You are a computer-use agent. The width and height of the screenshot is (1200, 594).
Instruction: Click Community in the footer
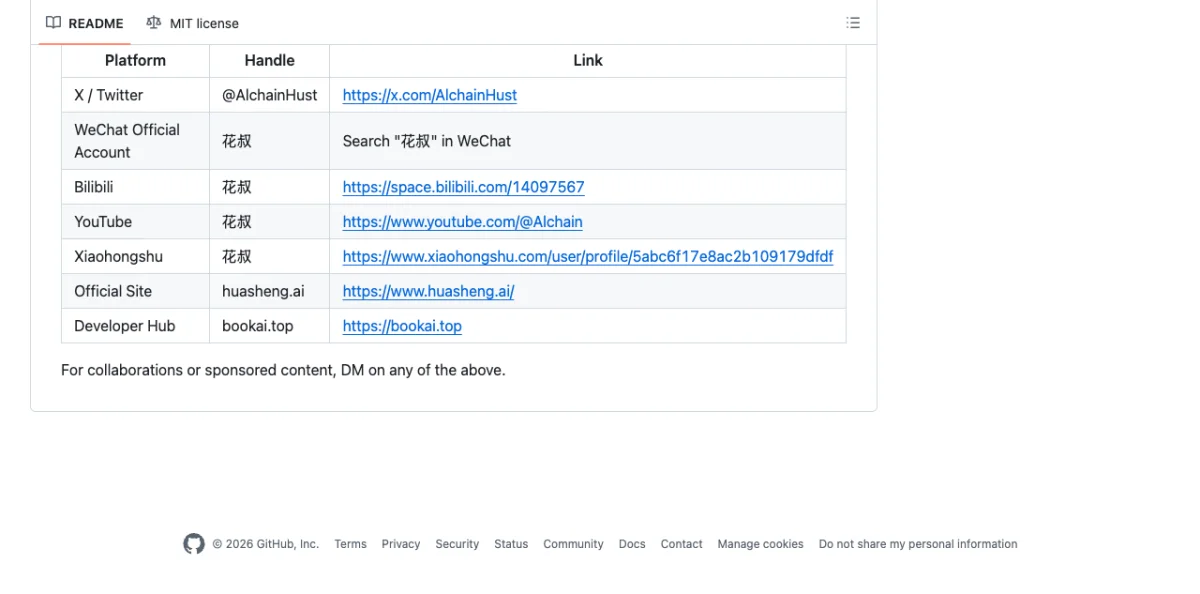[573, 544]
